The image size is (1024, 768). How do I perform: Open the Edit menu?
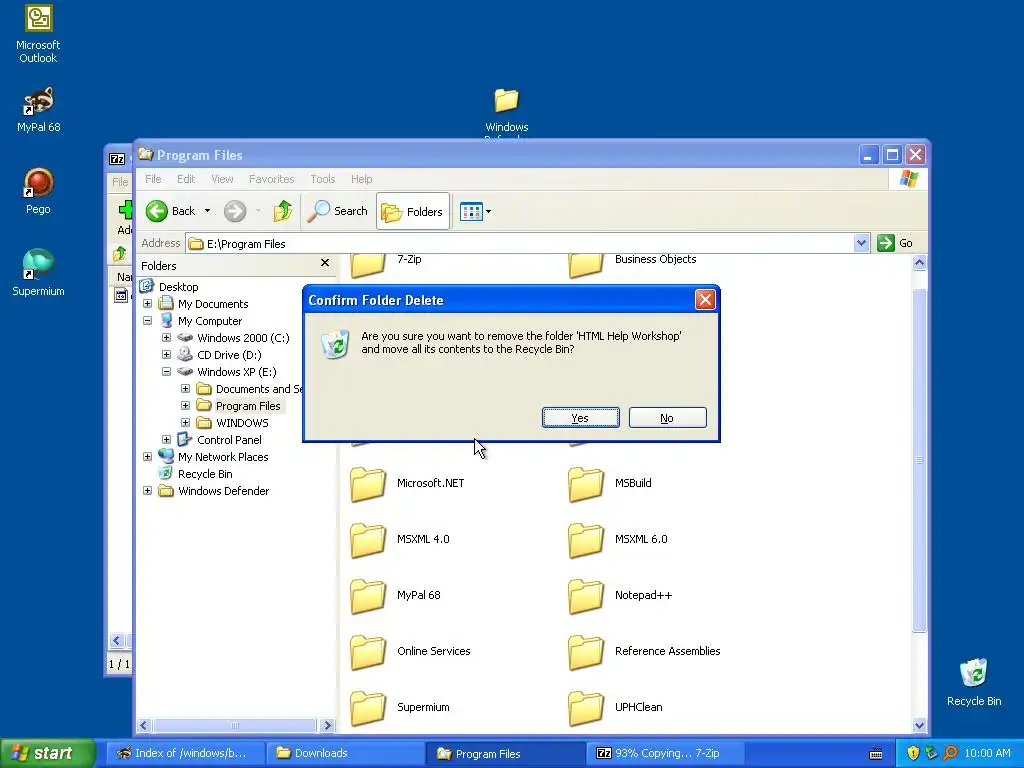click(185, 179)
